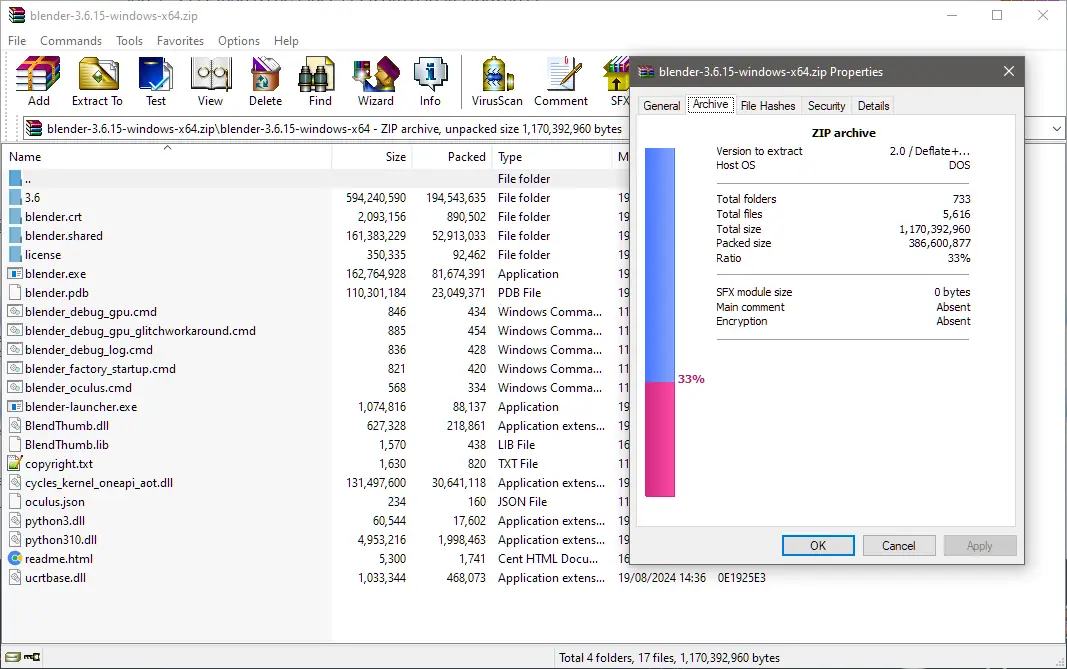Open the Tools menu
This screenshot has height=669, width=1067.
(x=129, y=41)
